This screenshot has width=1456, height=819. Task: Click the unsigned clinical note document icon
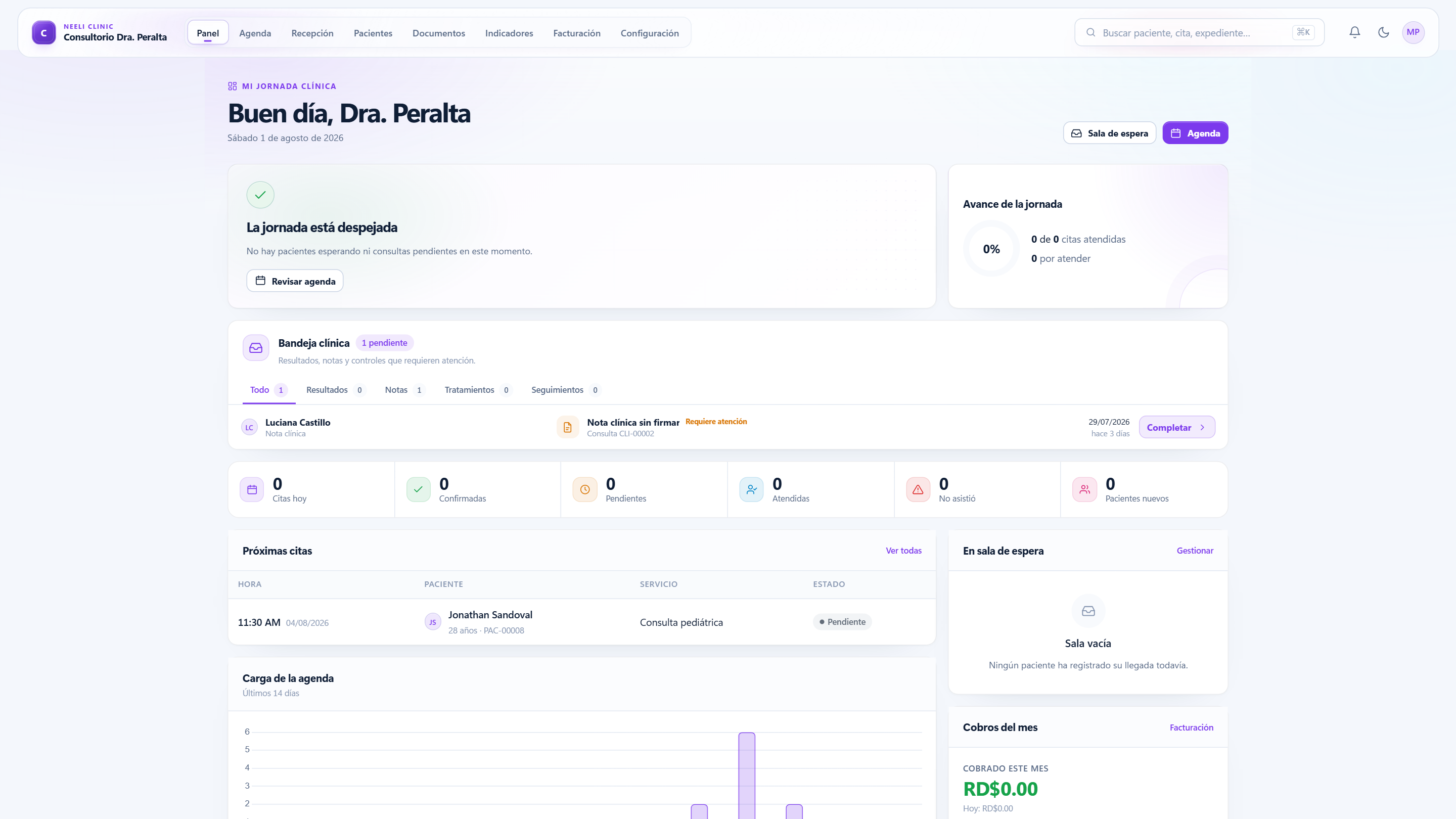click(x=567, y=427)
